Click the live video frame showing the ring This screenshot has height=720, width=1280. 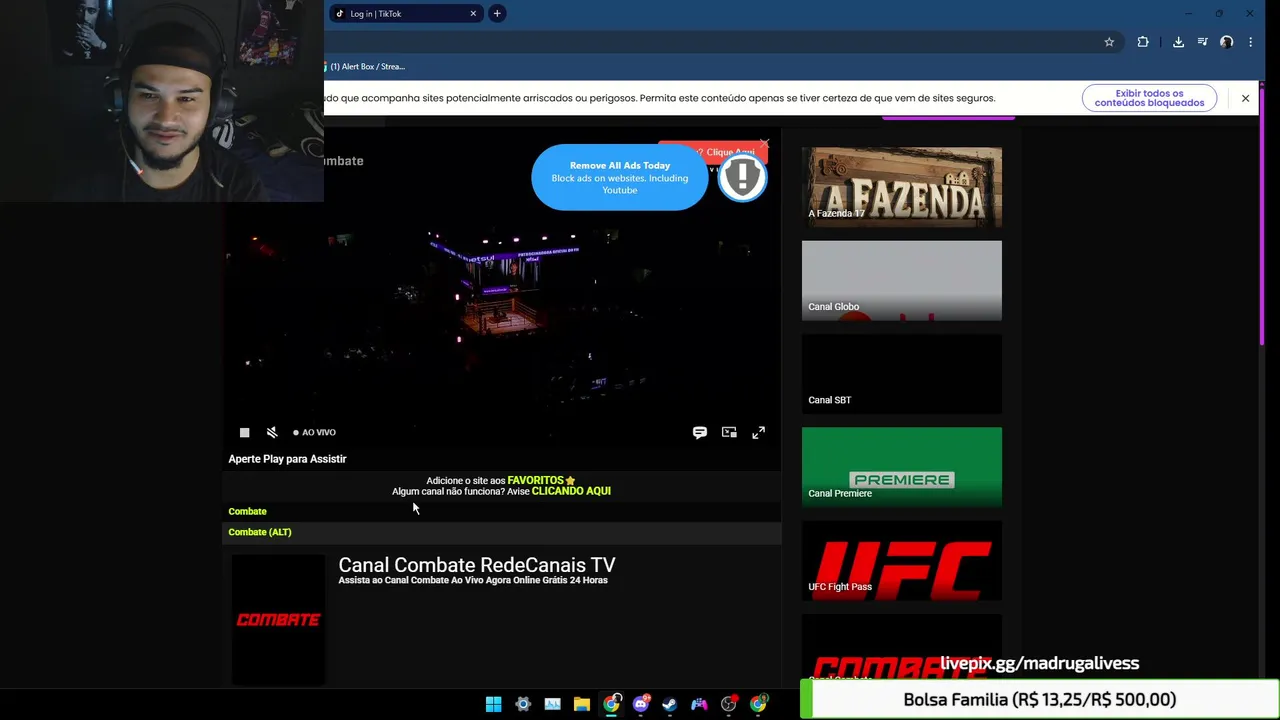(x=500, y=300)
